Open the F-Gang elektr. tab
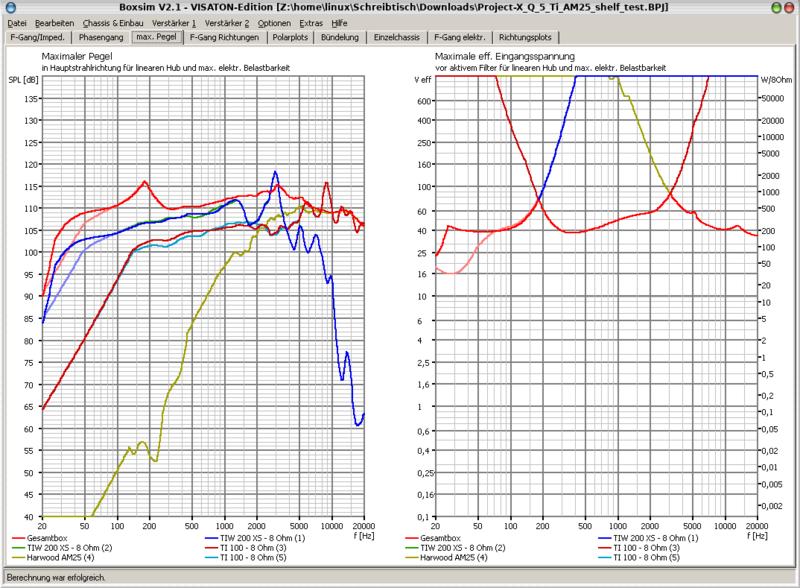Viewport: 800px width, 588px height. coord(459,37)
